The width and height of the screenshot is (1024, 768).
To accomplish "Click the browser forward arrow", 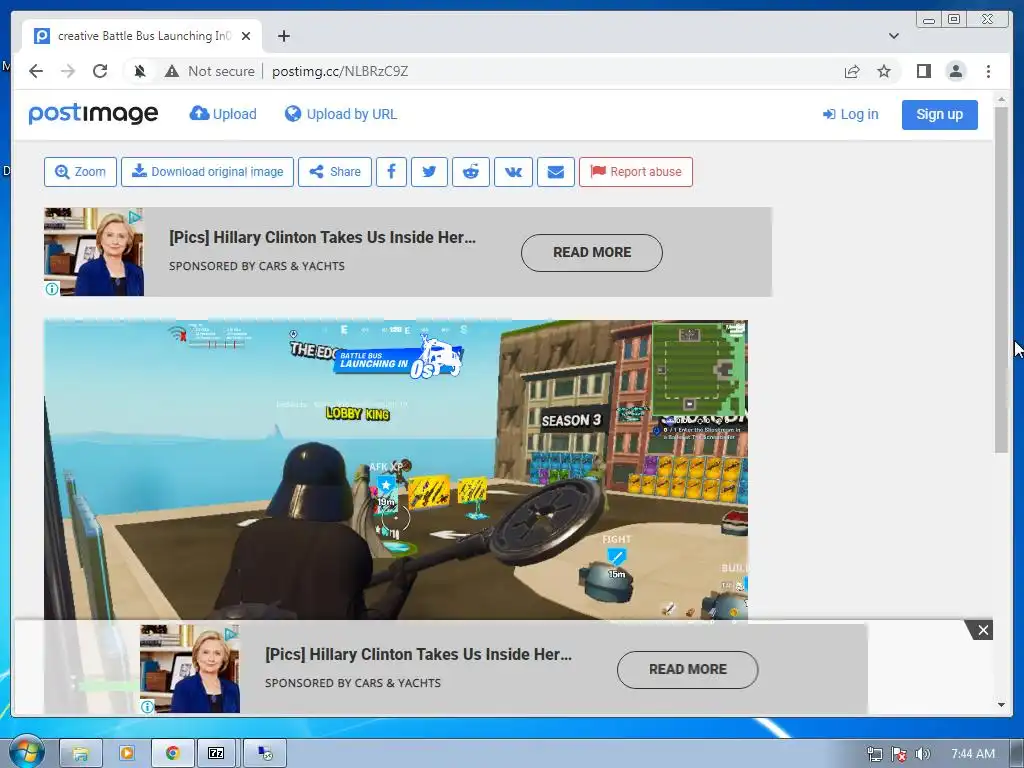I will tap(68, 71).
